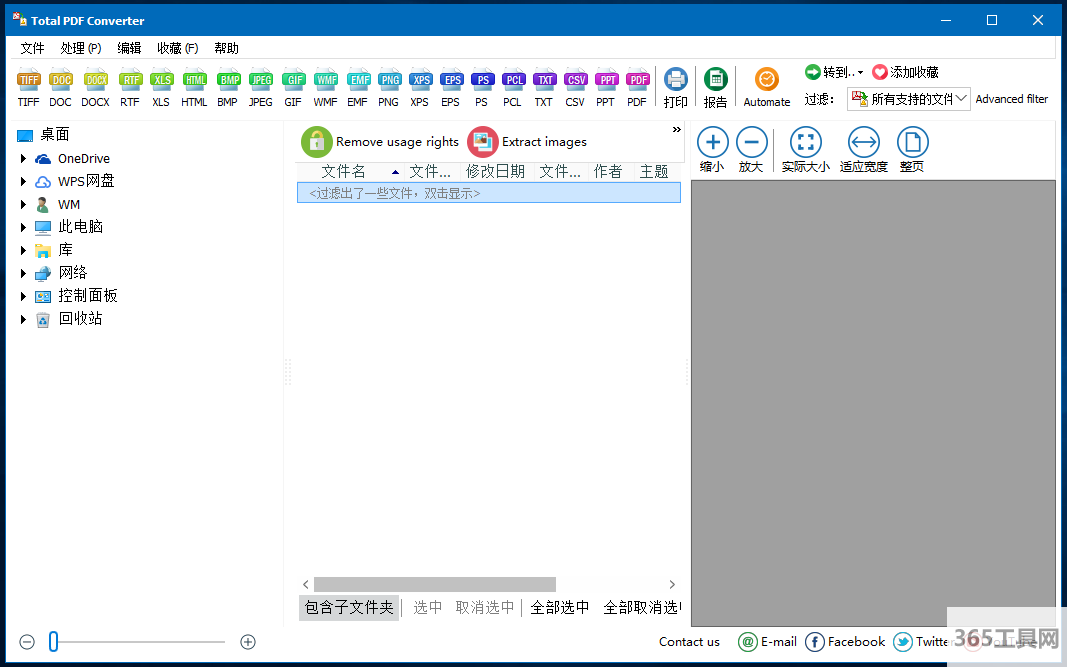Click the 适应宽度 fit width icon

point(863,143)
